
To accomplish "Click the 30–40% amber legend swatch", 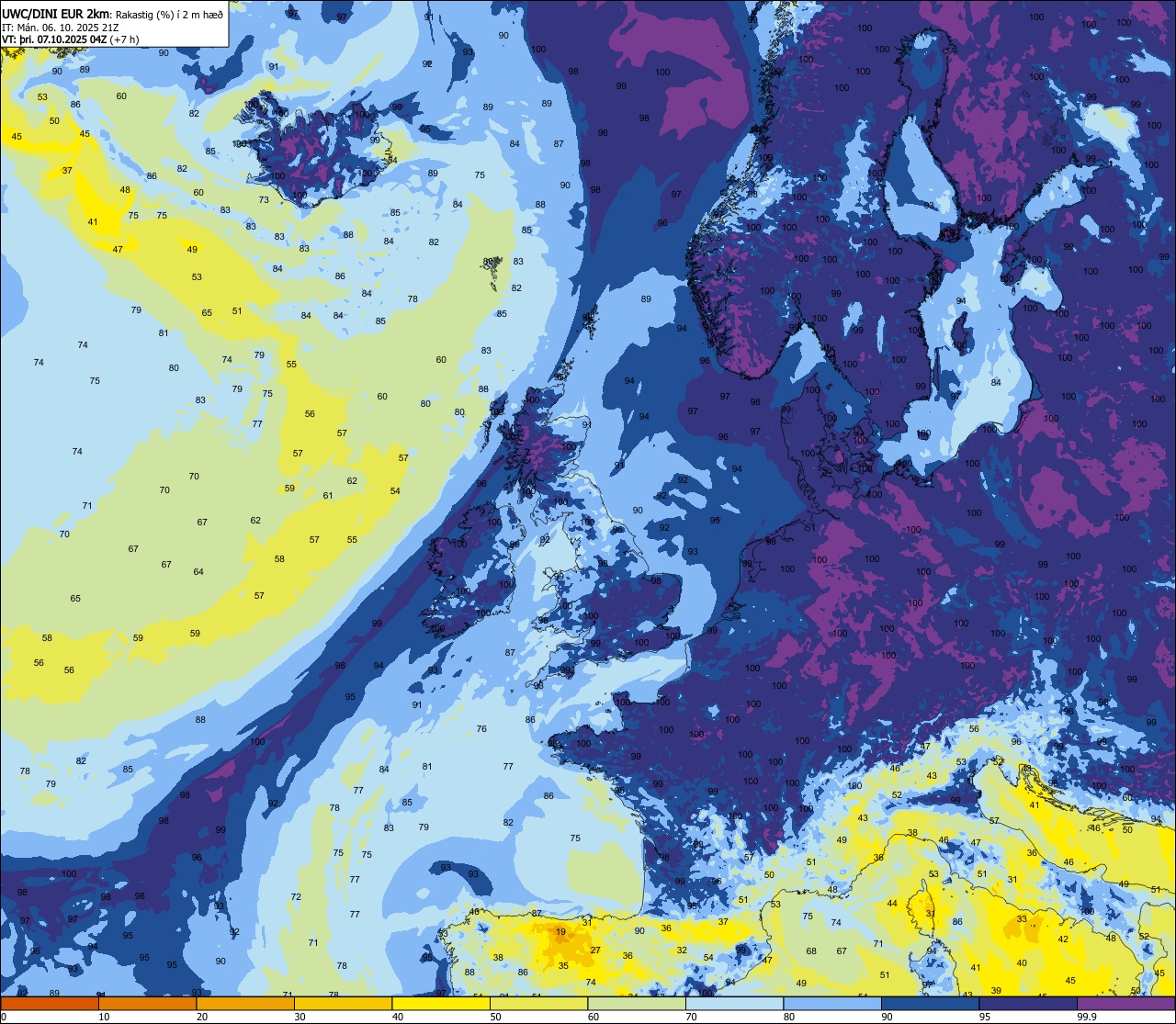I will (343, 1003).
